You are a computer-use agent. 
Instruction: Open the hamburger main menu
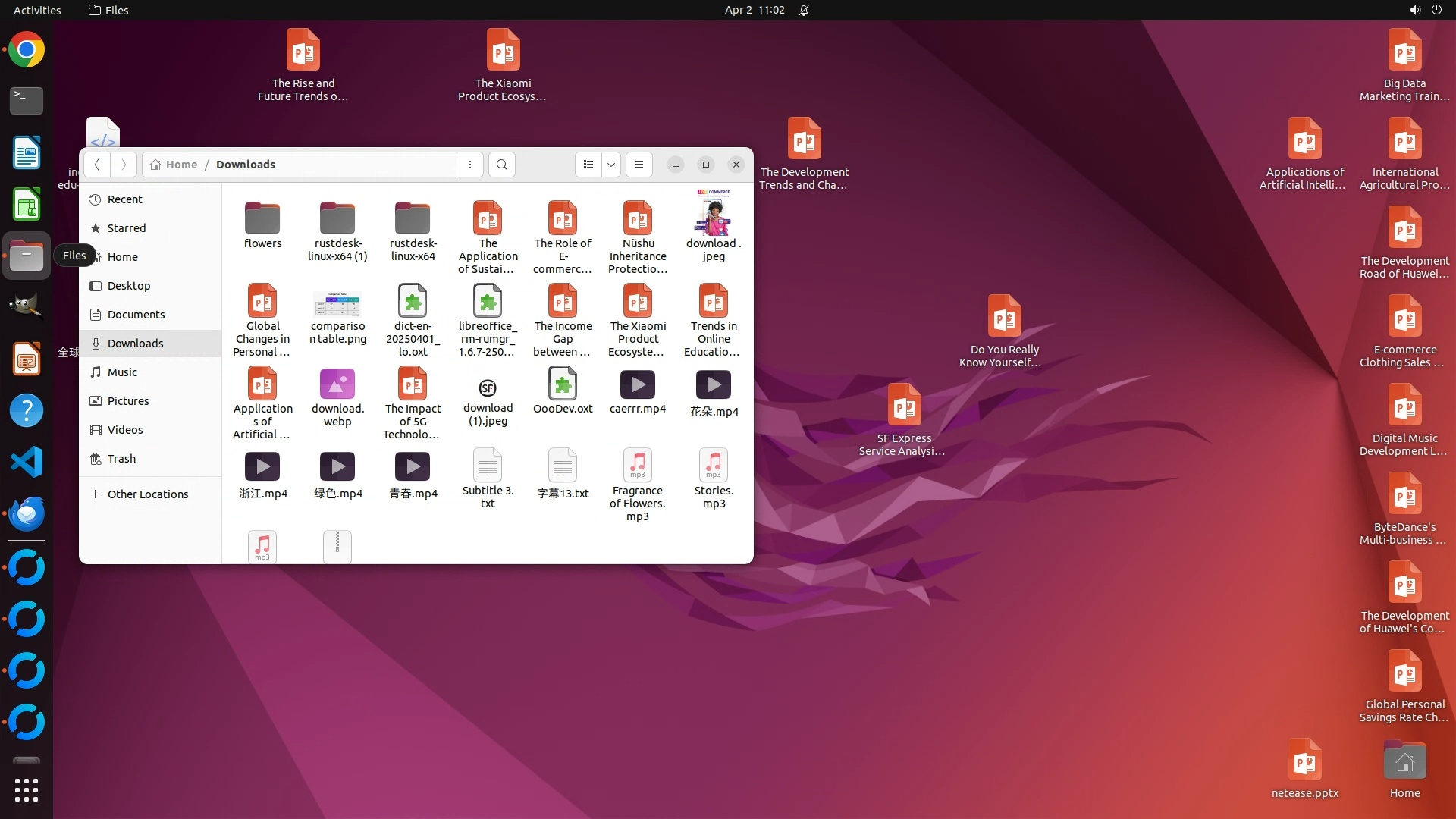click(639, 165)
